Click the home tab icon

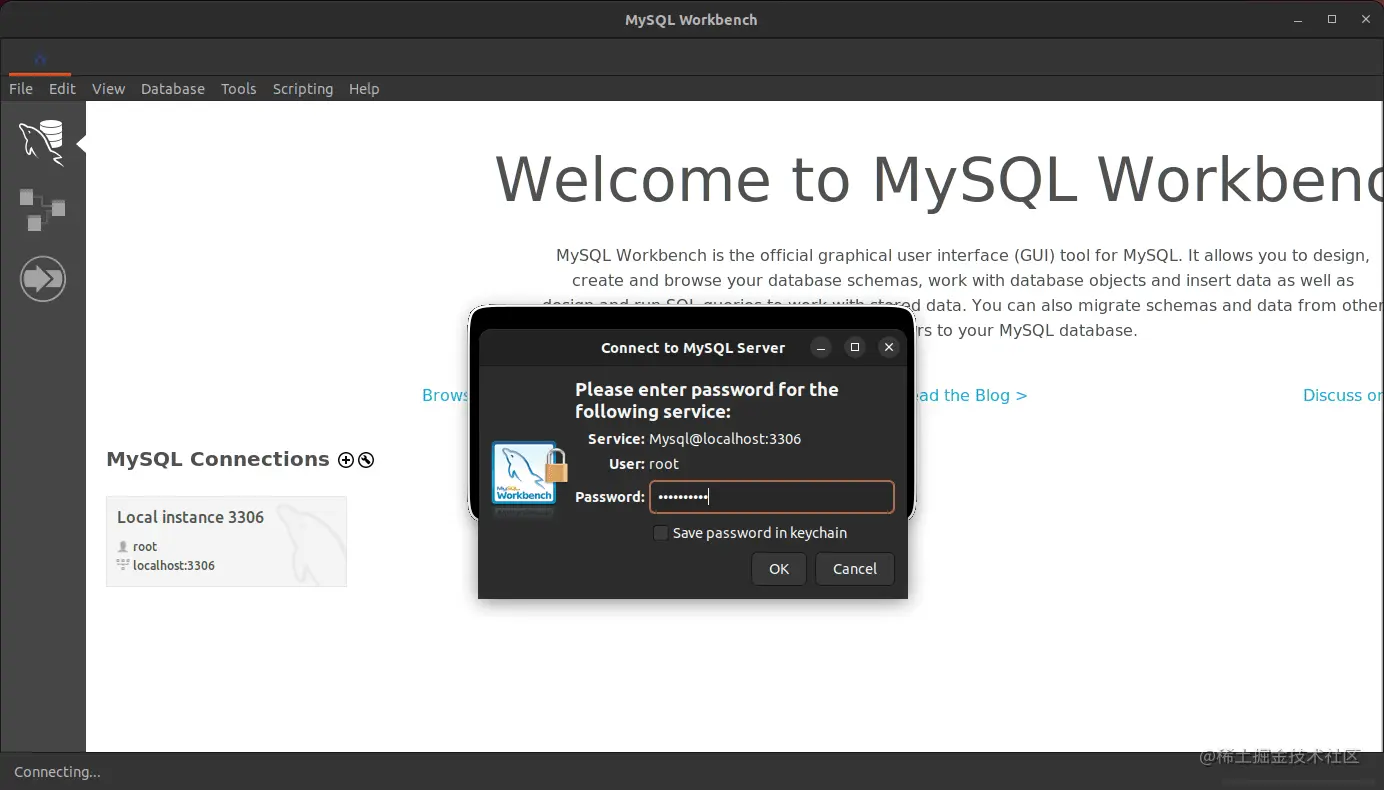[x=40, y=59]
